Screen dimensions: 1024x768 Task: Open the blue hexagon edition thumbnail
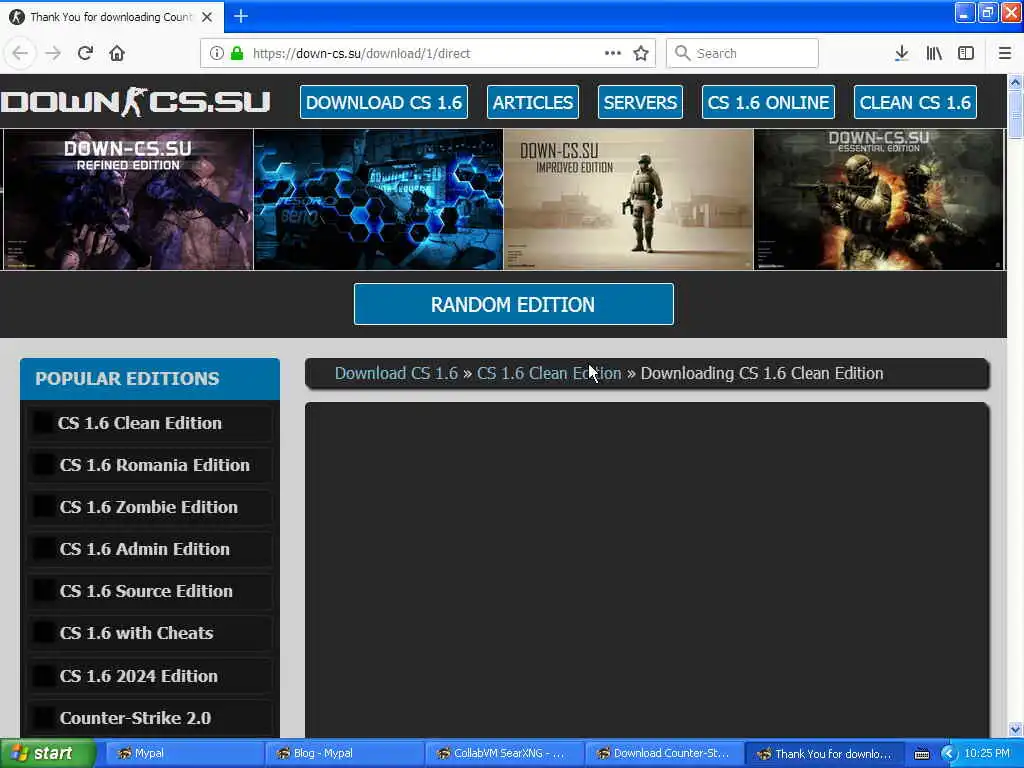pyautogui.click(x=378, y=199)
